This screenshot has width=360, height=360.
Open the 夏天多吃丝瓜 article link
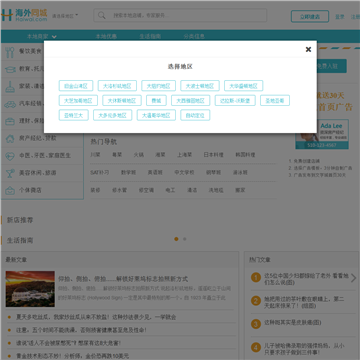coord(96,317)
